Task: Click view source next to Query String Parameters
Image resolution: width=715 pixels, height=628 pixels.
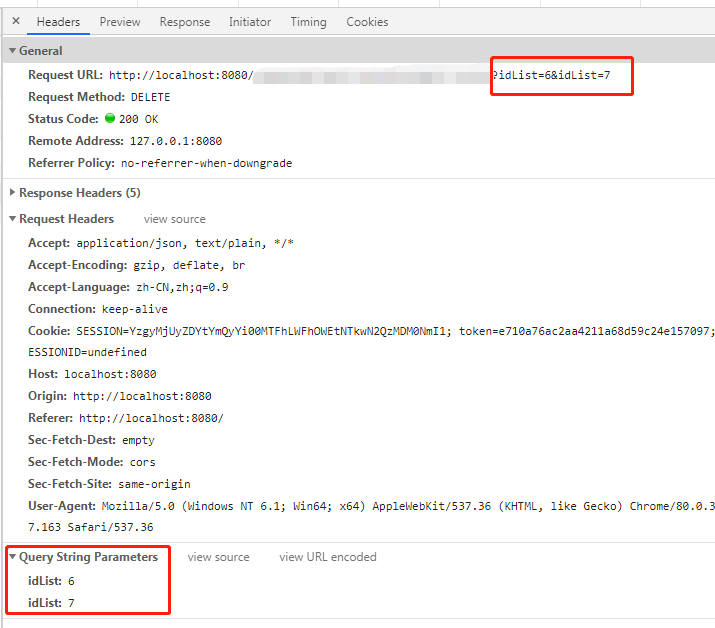Action: click(x=218, y=557)
